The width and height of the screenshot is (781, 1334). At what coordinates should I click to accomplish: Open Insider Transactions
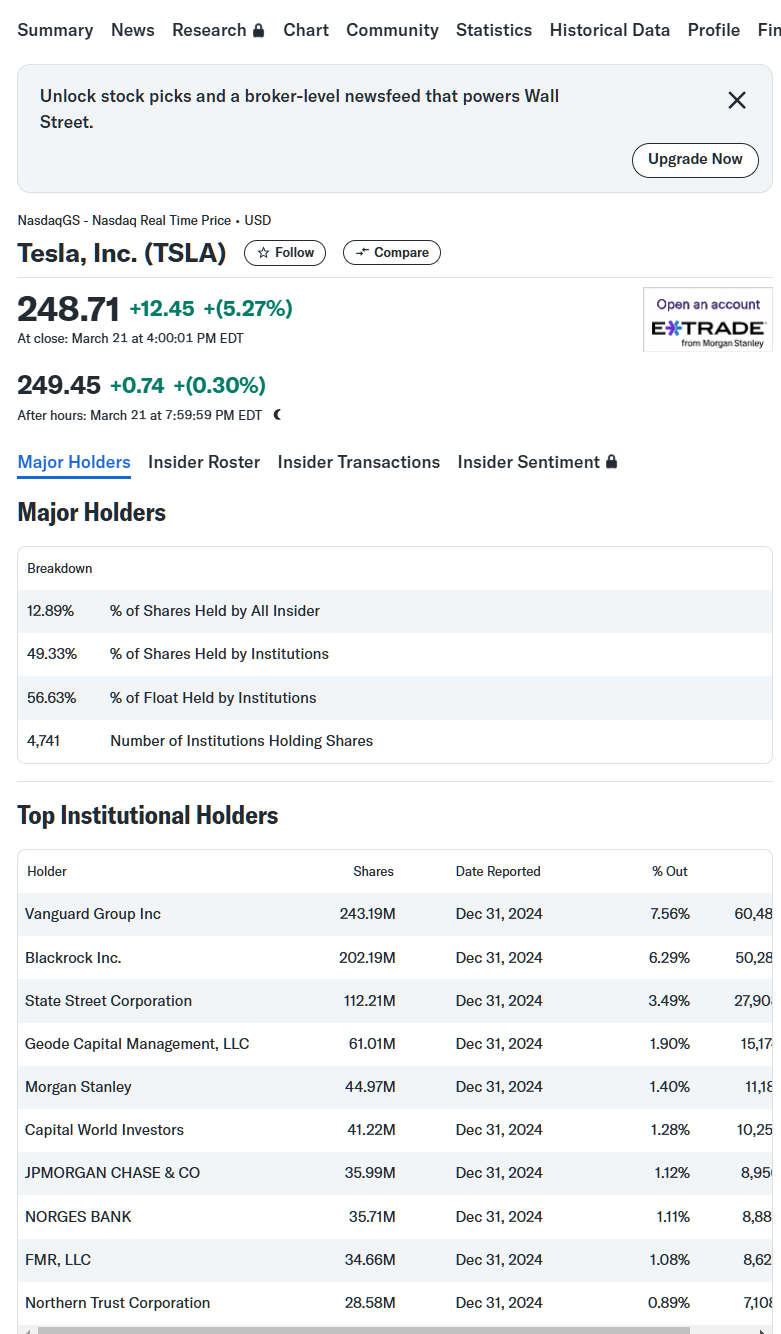point(359,462)
